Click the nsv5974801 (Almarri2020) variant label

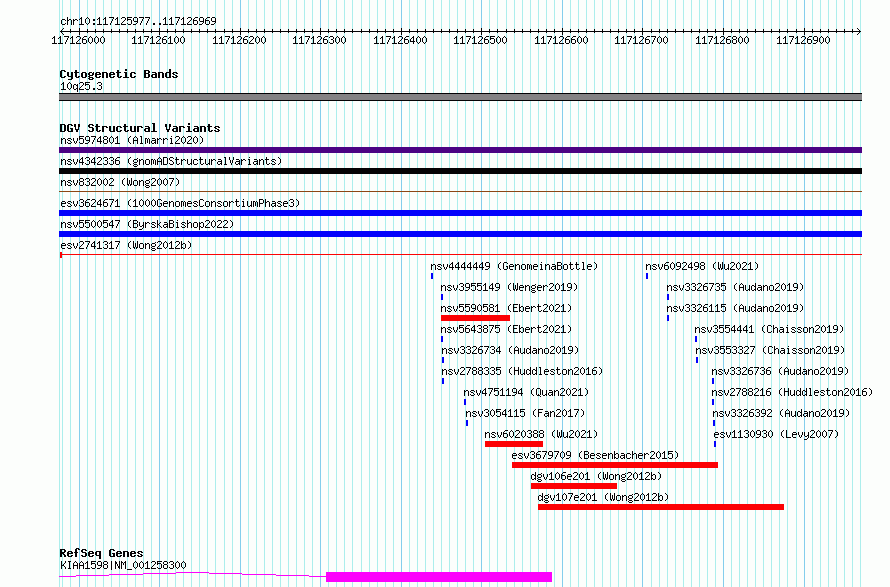[x=132, y=140]
